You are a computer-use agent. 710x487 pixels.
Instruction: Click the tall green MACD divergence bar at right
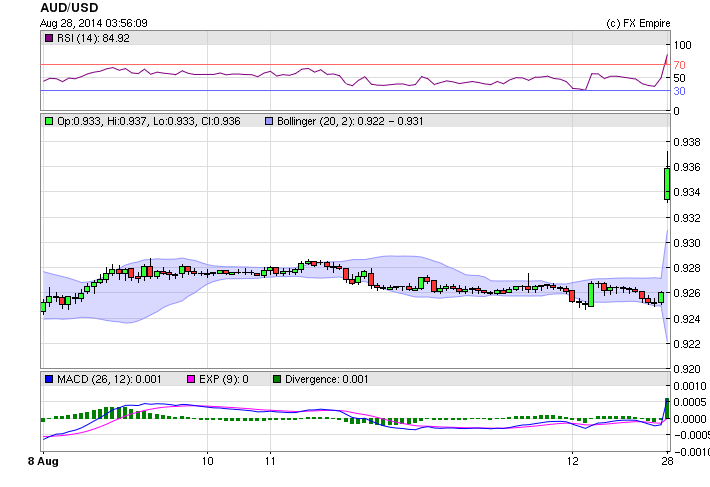[667, 409]
